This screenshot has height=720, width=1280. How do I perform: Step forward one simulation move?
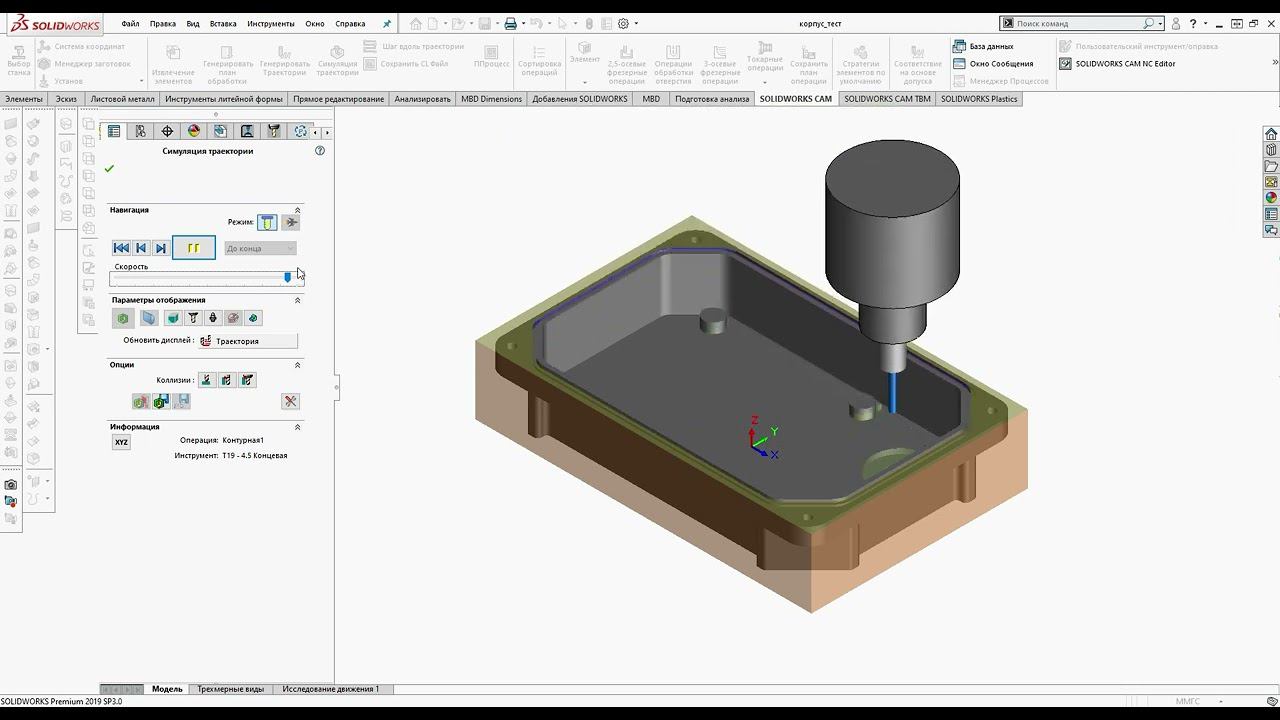[161, 248]
